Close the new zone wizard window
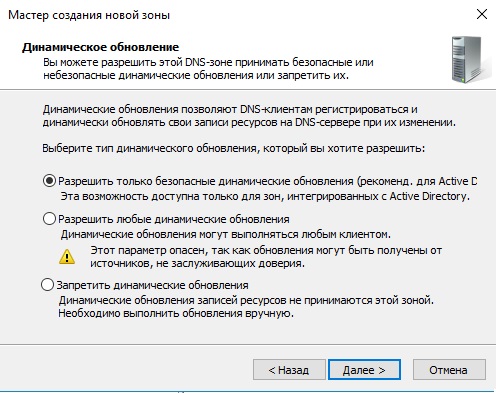 coord(482,14)
